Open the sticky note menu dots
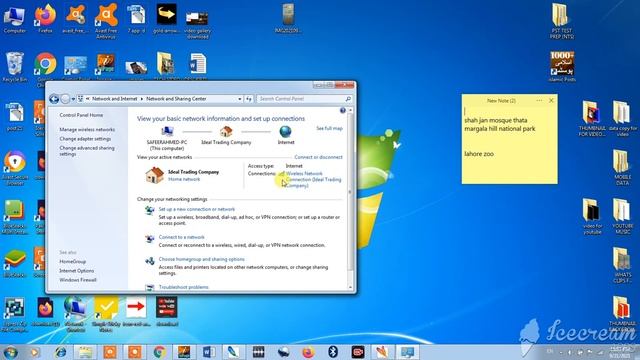Viewport: 640px width, 360px height. (x=539, y=100)
